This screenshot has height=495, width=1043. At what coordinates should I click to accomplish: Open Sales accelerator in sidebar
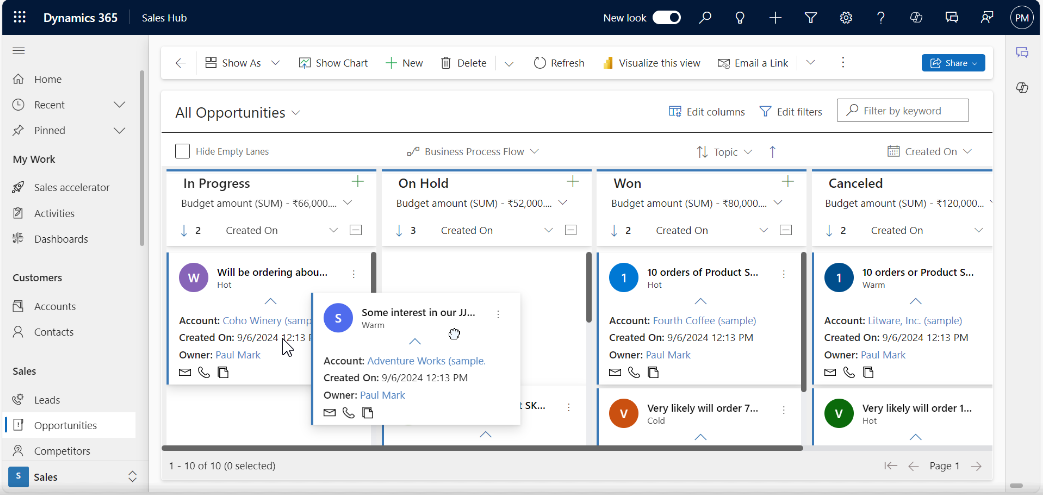coord(72,188)
